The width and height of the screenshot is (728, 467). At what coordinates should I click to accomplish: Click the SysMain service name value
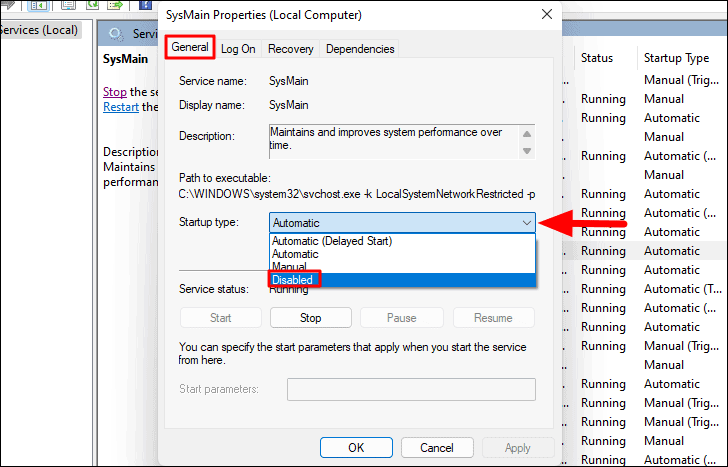pos(288,81)
